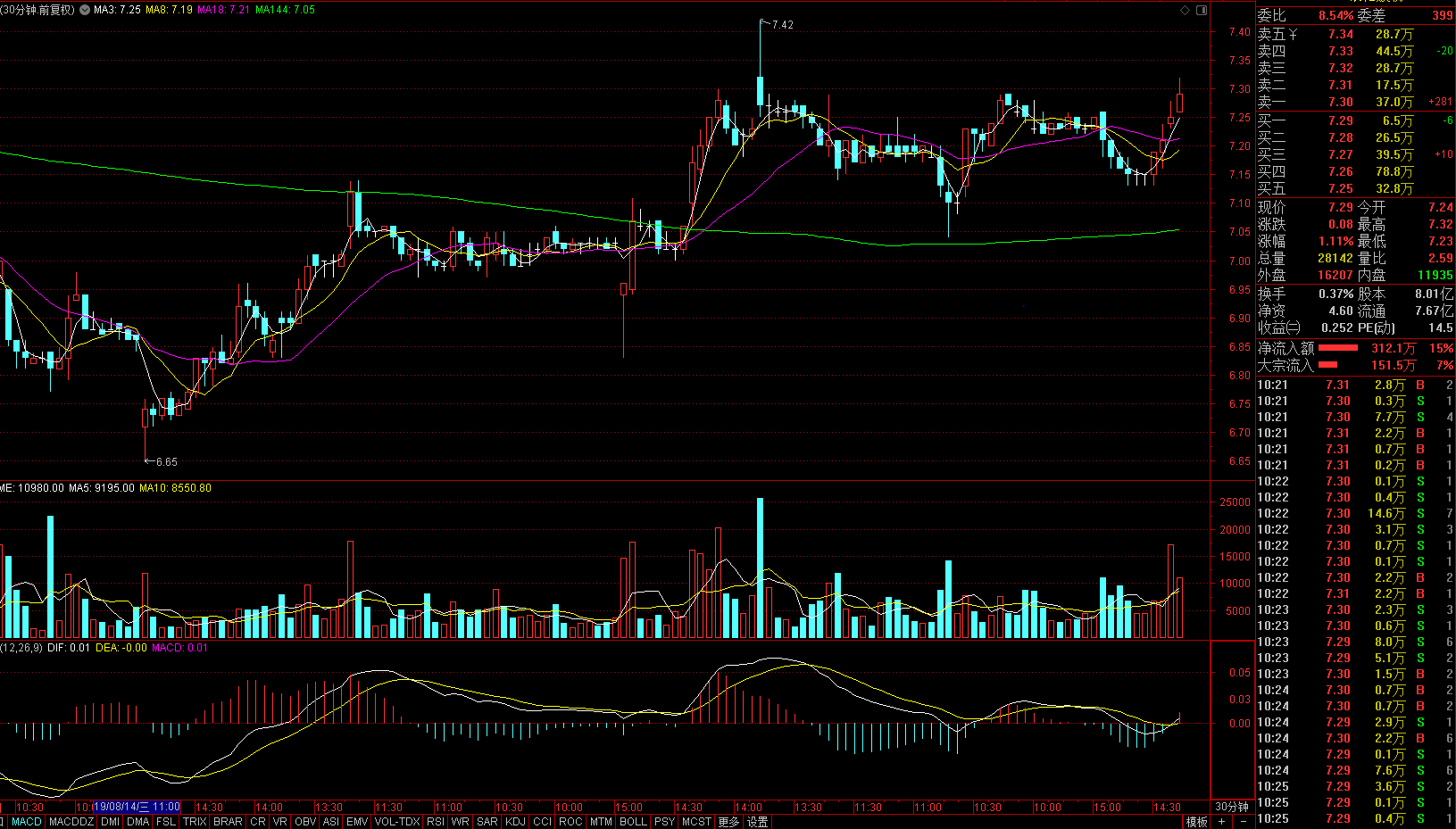Click the PE(动) 14.5 value
The height and width of the screenshot is (829, 1456).
point(1440,327)
